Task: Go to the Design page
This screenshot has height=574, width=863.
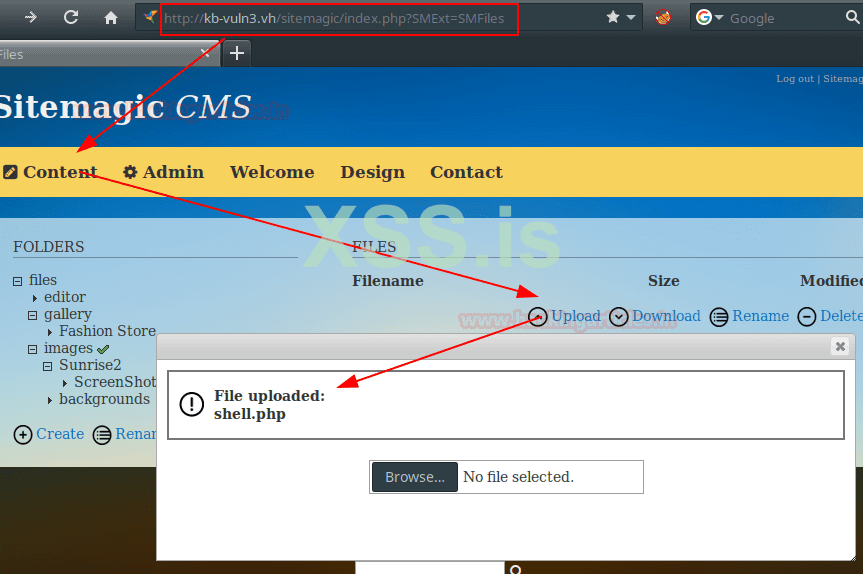Action: point(373,172)
